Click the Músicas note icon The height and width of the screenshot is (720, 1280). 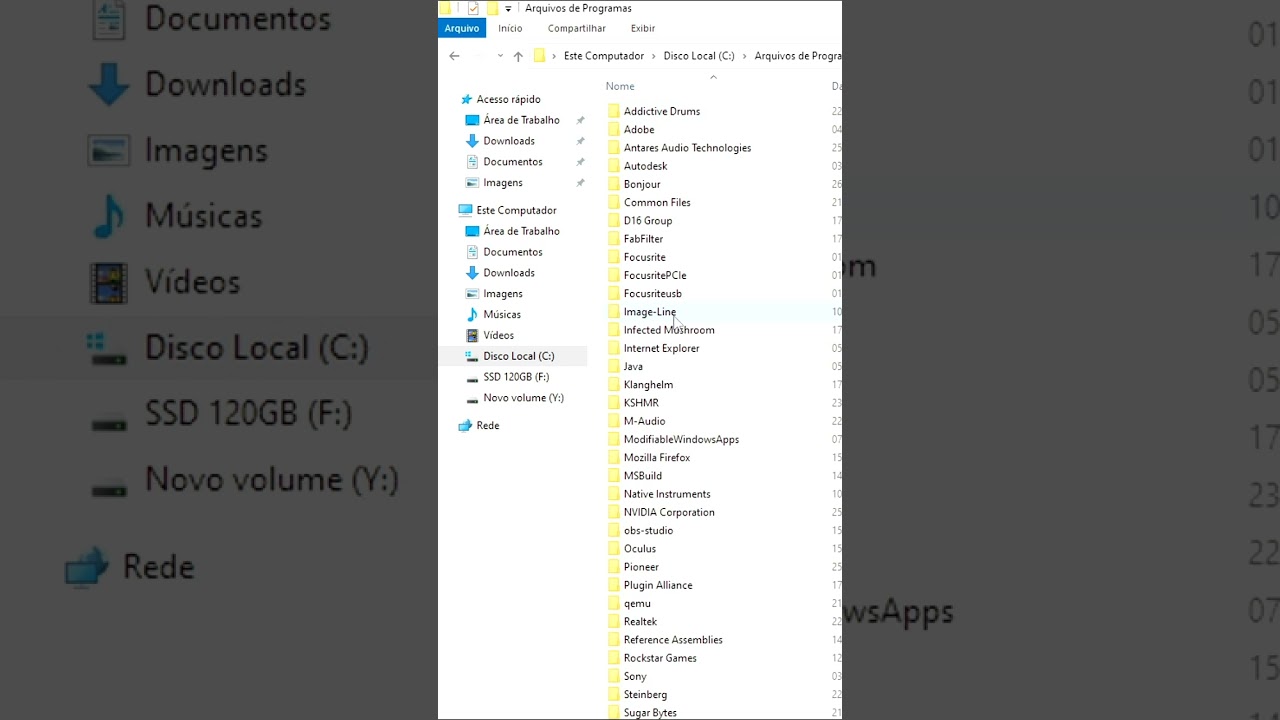tap(473, 314)
